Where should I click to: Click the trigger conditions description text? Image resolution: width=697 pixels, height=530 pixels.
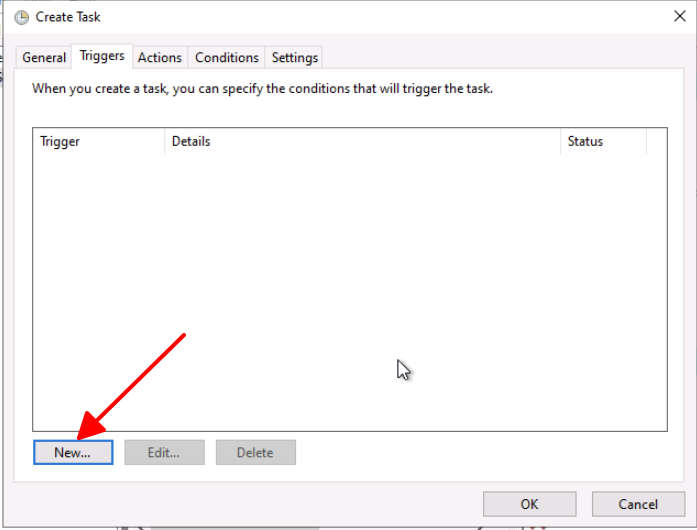pyautogui.click(x=262, y=89)
